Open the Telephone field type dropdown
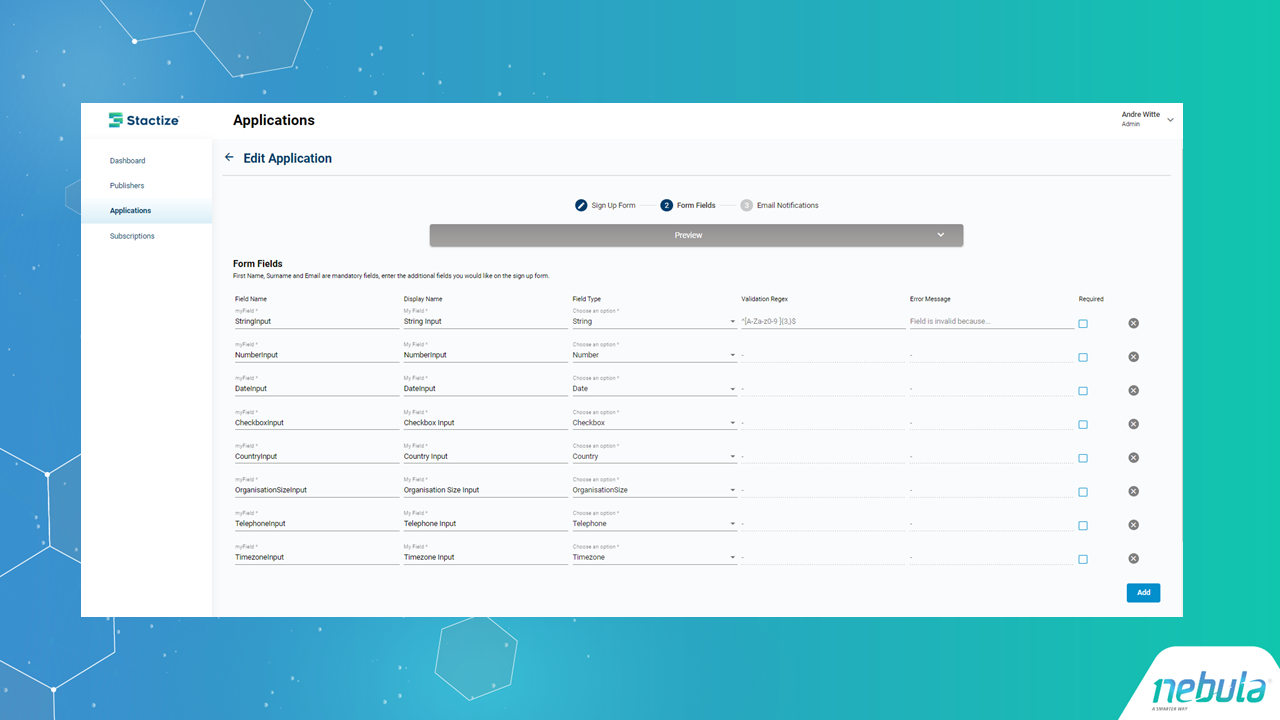Screen dimensions: 1280x720 [655, 523]
